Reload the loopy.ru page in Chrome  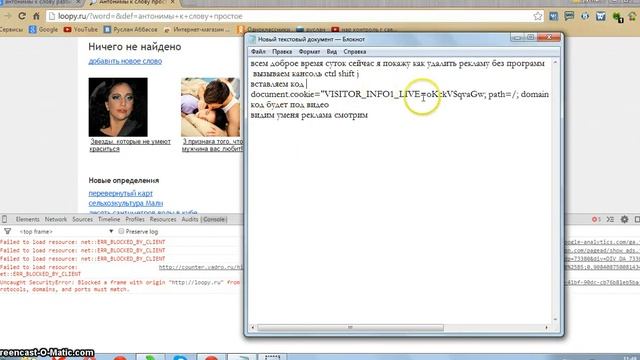click(22, 16)
